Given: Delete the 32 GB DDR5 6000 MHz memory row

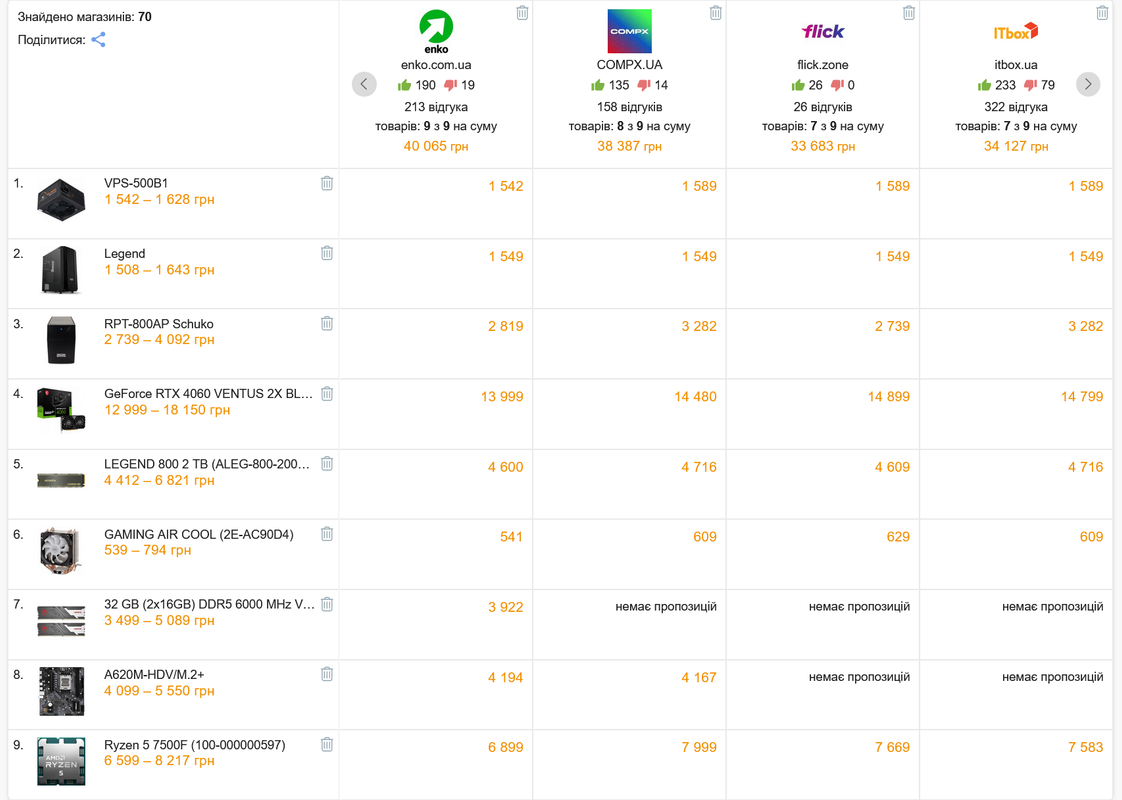Looking at the screenshot, I should point(327,605).
